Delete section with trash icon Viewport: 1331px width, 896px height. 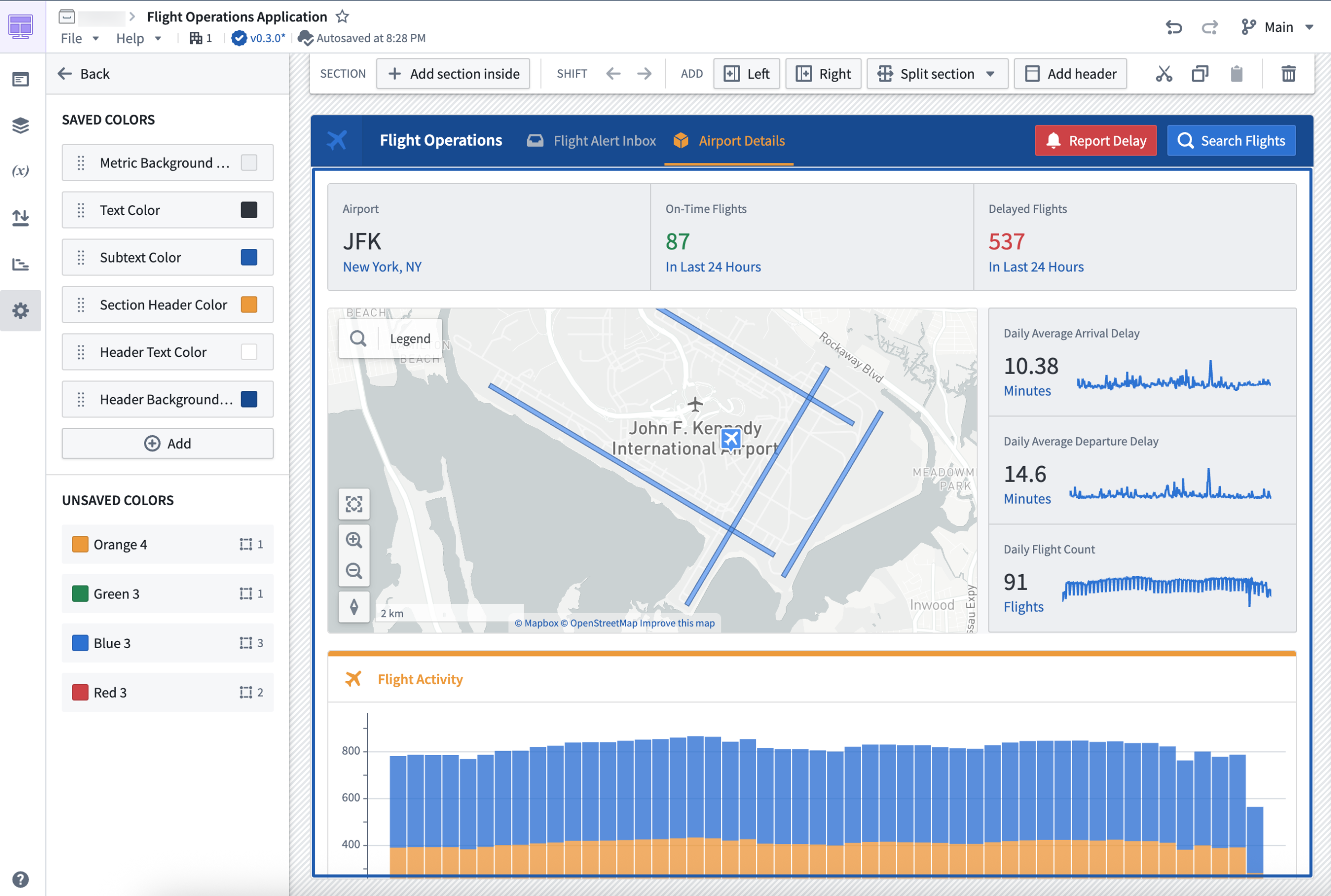coord(1288,74)
